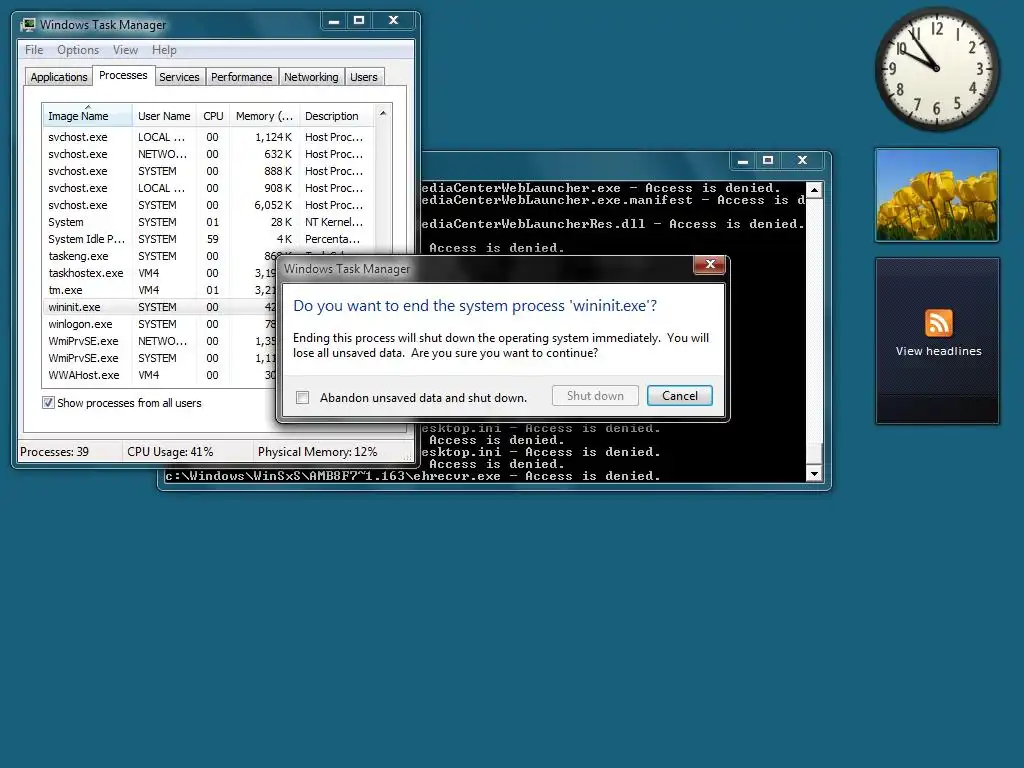Select svchost.exe row using 6,052 K
1024x768 pixels.
tap(208, 205)
